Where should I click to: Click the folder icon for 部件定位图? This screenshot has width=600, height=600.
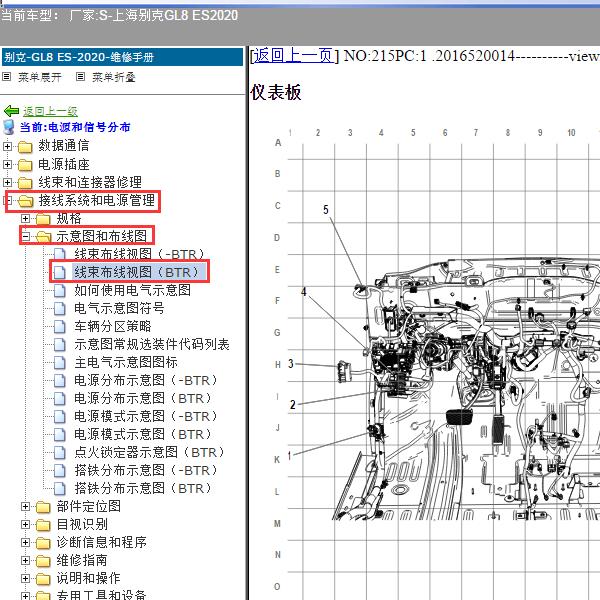click(x=43, y=507)
